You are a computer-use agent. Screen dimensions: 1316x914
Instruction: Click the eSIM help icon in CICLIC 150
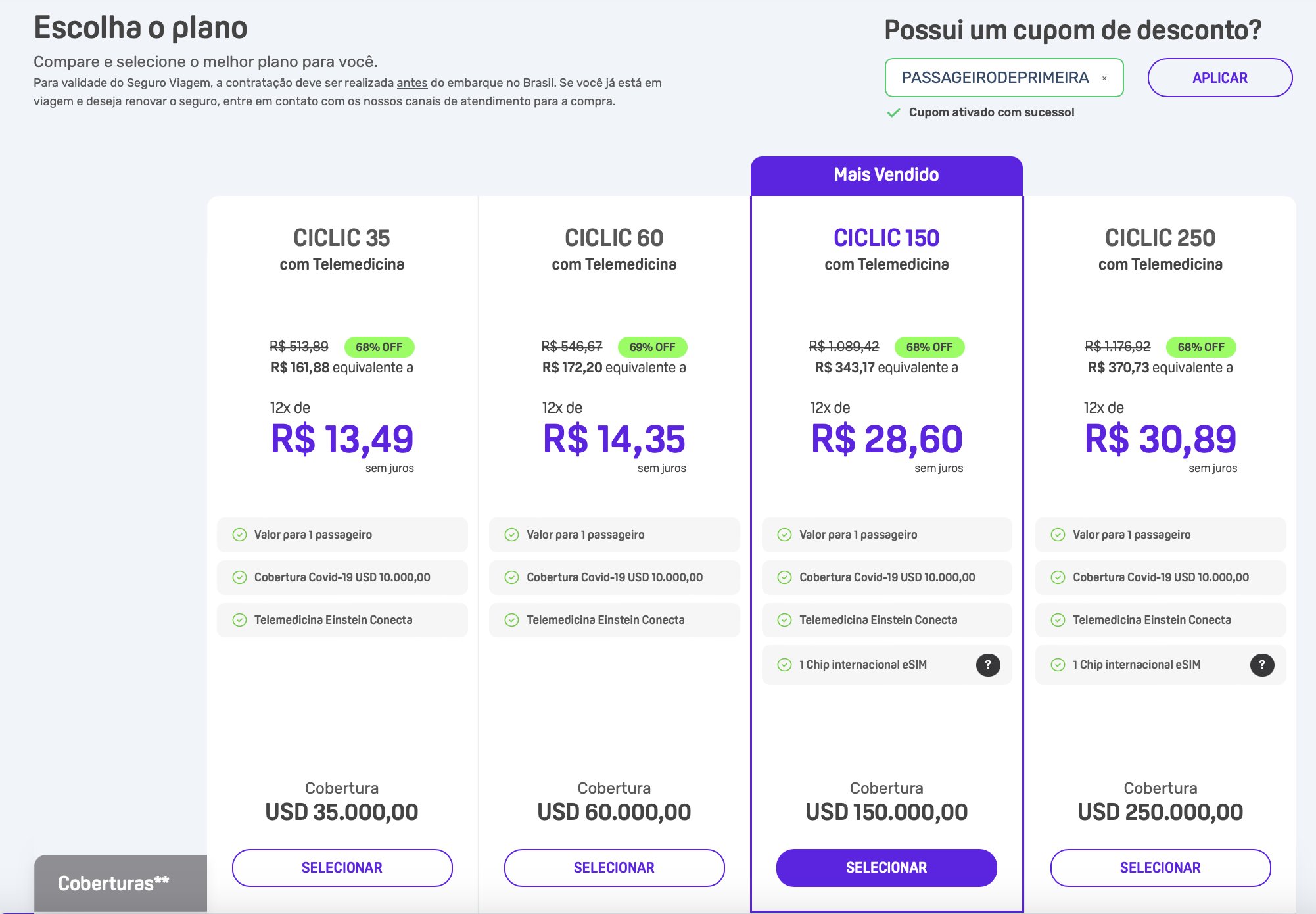[x=988, y=665]
